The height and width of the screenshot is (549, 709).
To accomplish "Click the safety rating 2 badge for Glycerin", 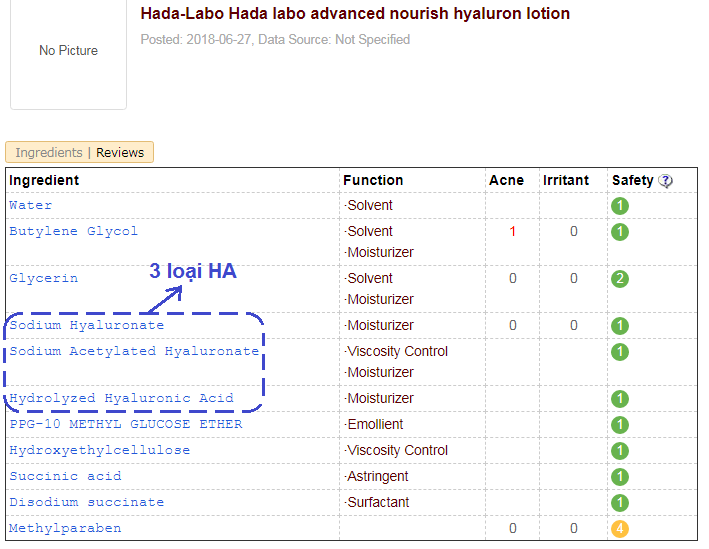I will coord(620,279).
